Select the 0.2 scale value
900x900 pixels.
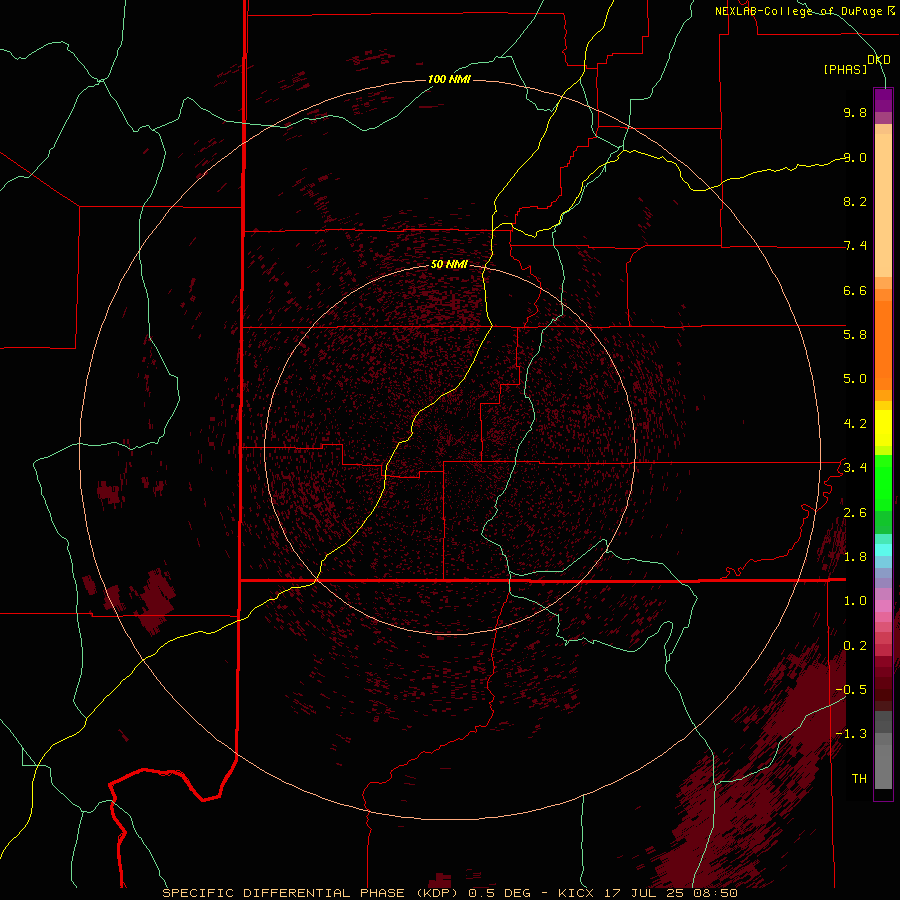pyautogui.click(x=855, y=646)
